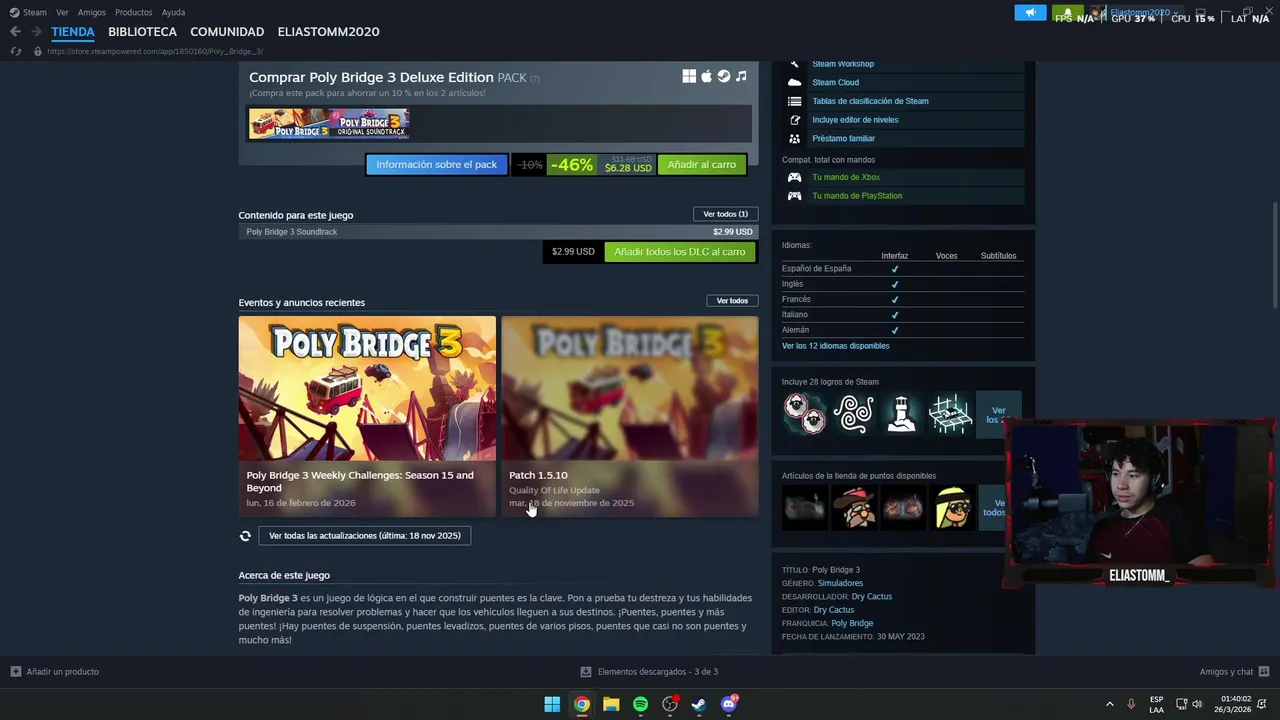1280x720 pixels.
Task: Open the Poly Bridge 3 Soundtrack DLC row
Action: click(498, 232)
